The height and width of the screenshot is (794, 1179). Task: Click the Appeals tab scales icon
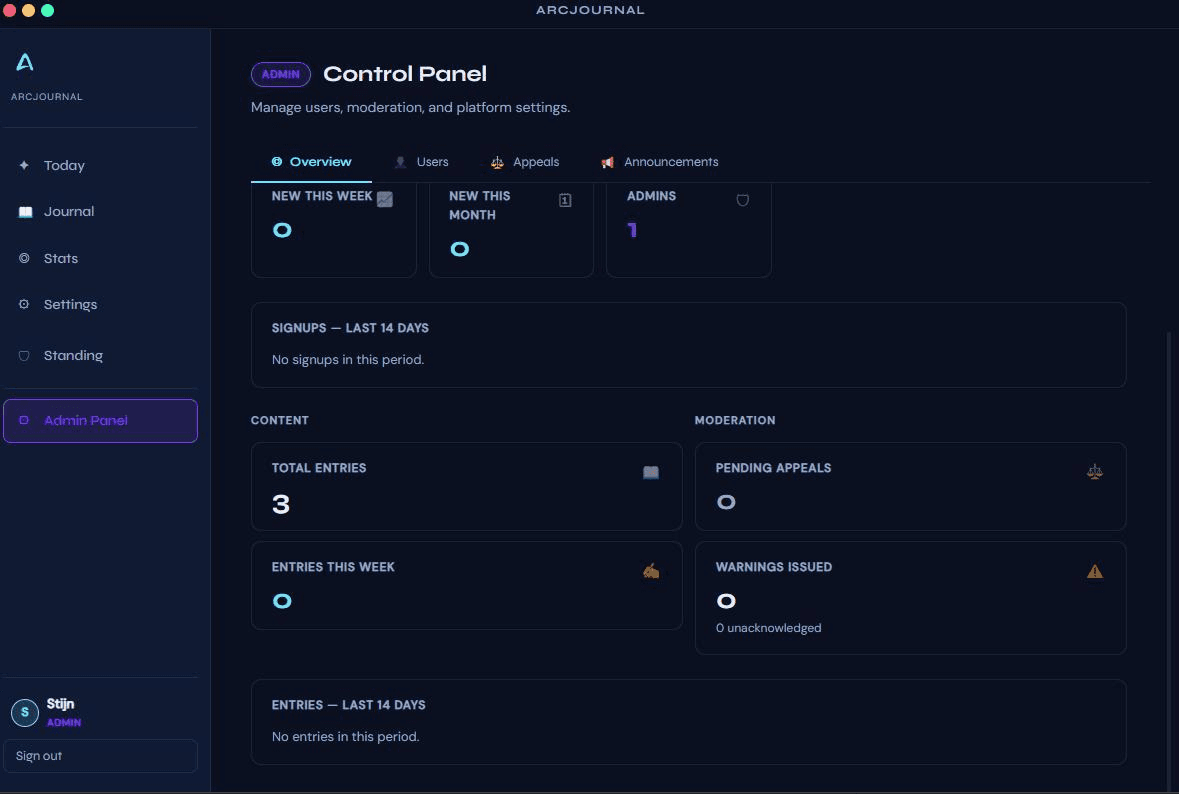497,162
